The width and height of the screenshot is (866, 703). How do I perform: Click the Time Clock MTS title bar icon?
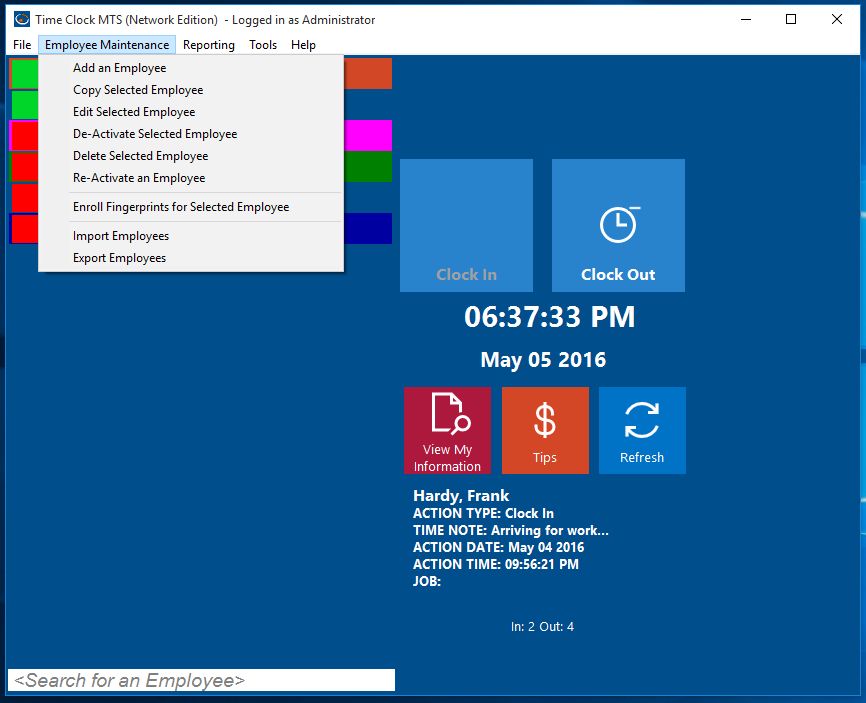coord(22,19)
